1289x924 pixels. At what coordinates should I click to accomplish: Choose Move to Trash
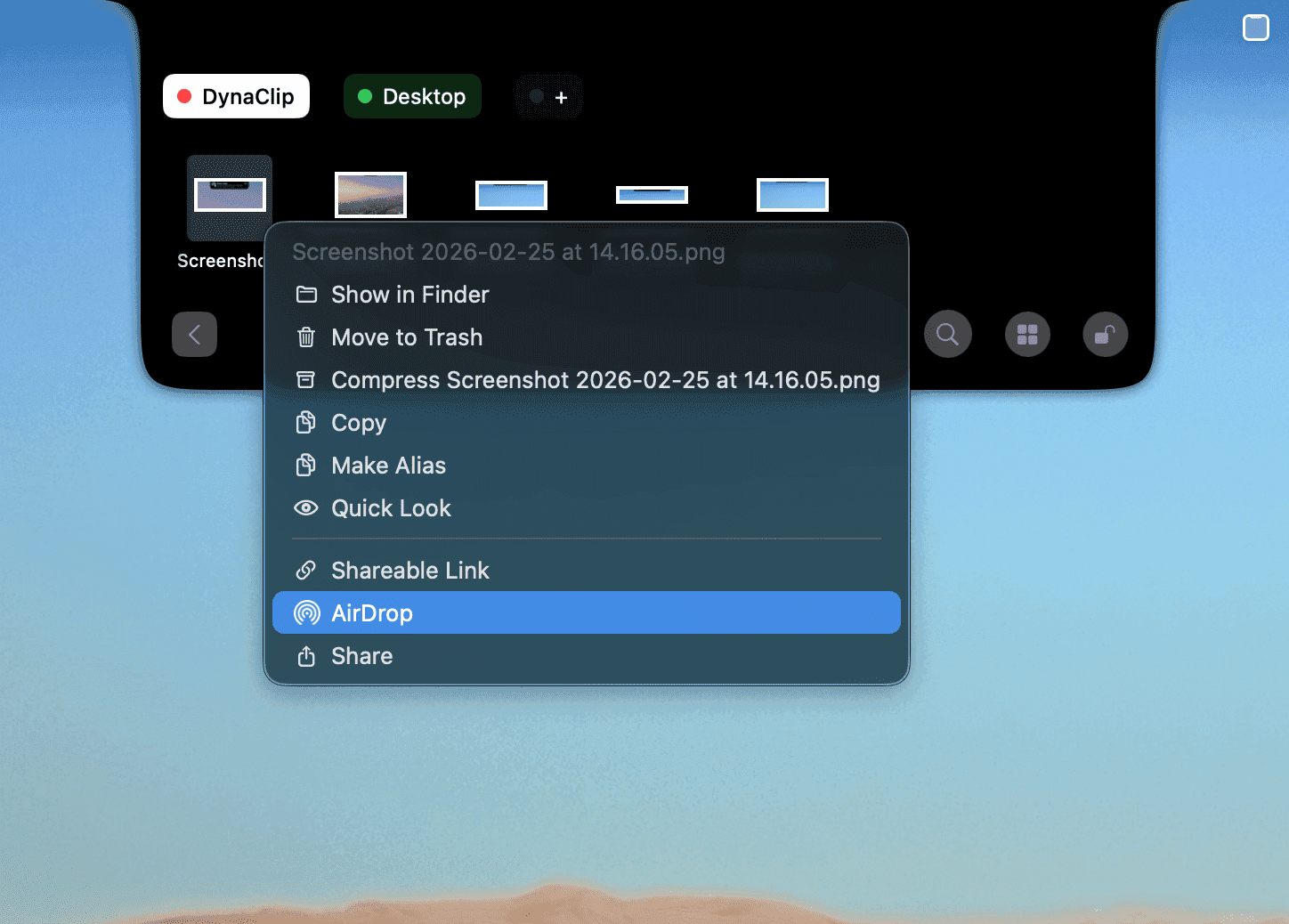tap(587, 337)
